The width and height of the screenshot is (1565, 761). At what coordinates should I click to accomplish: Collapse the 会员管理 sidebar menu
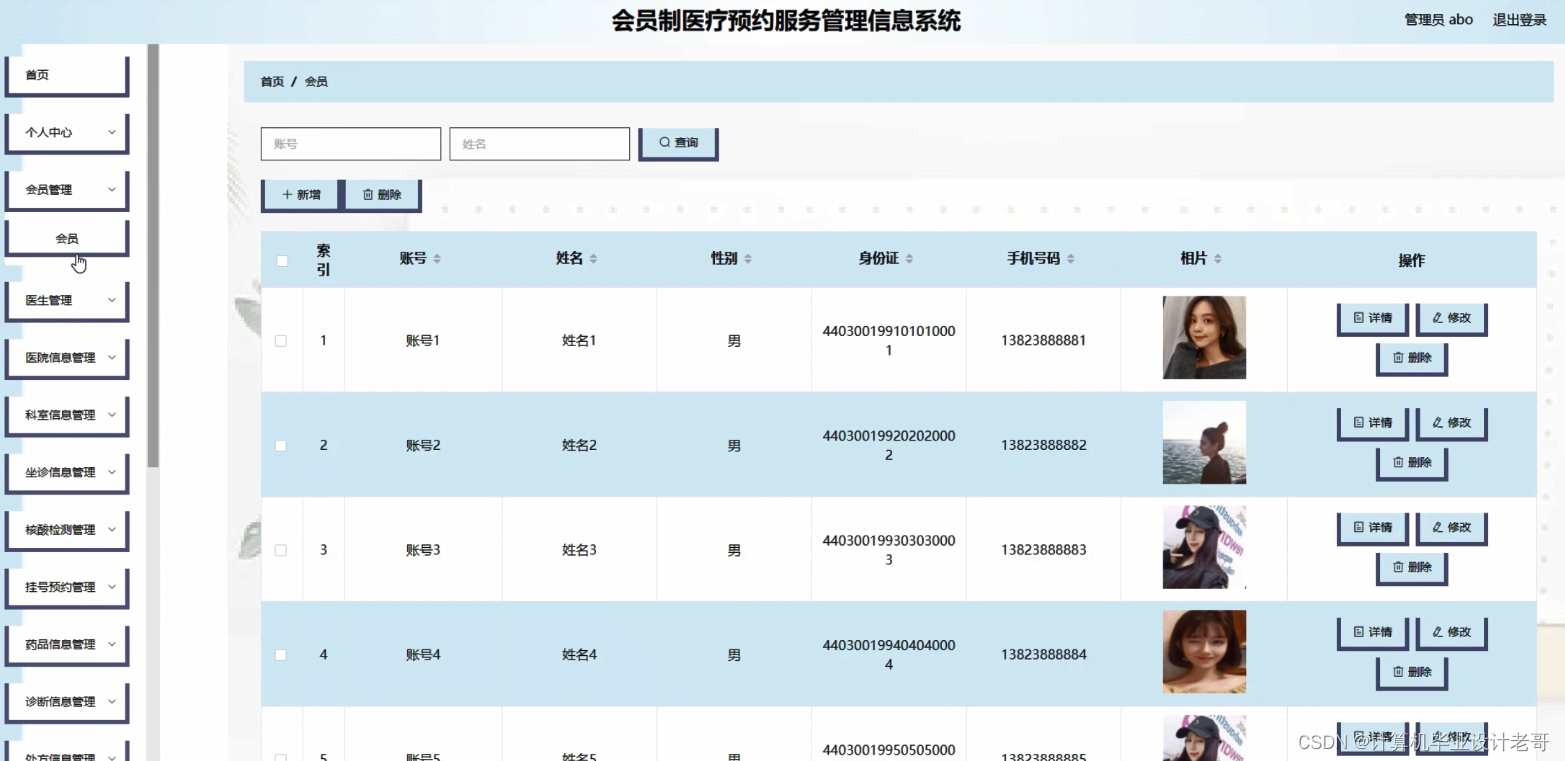click(x=67, y=190)
